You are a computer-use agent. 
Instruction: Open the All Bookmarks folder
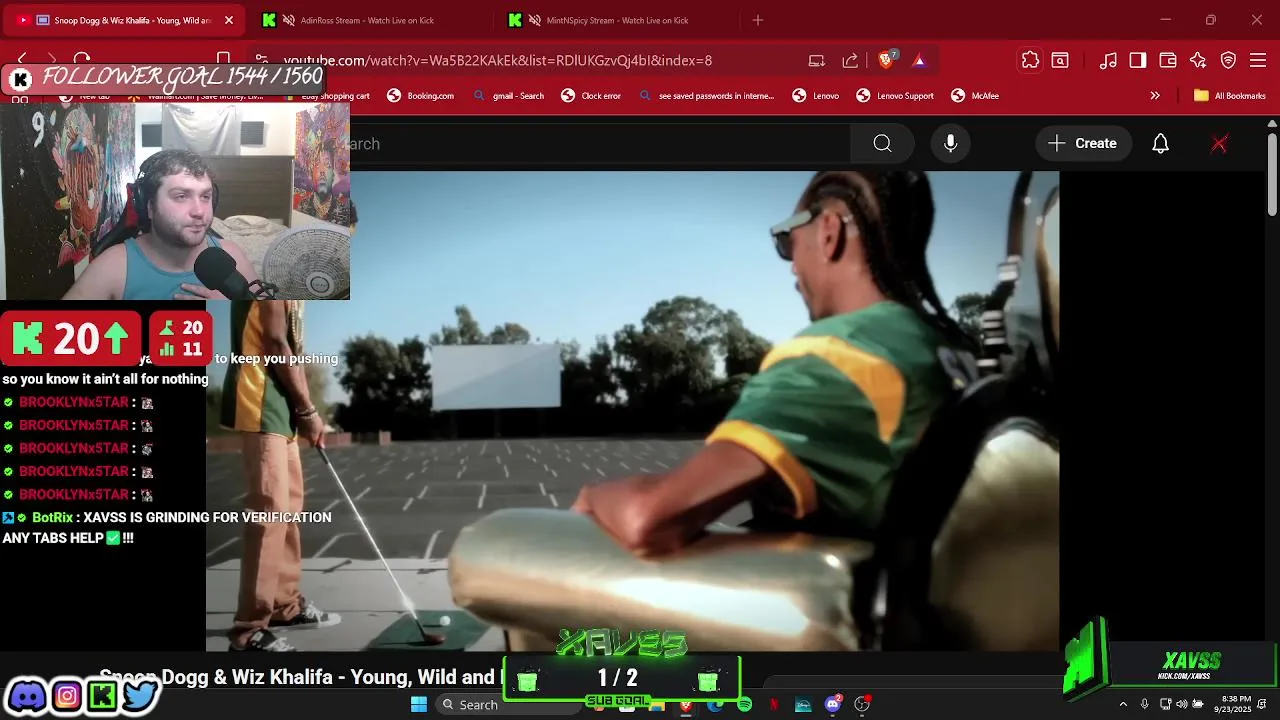1230,96
